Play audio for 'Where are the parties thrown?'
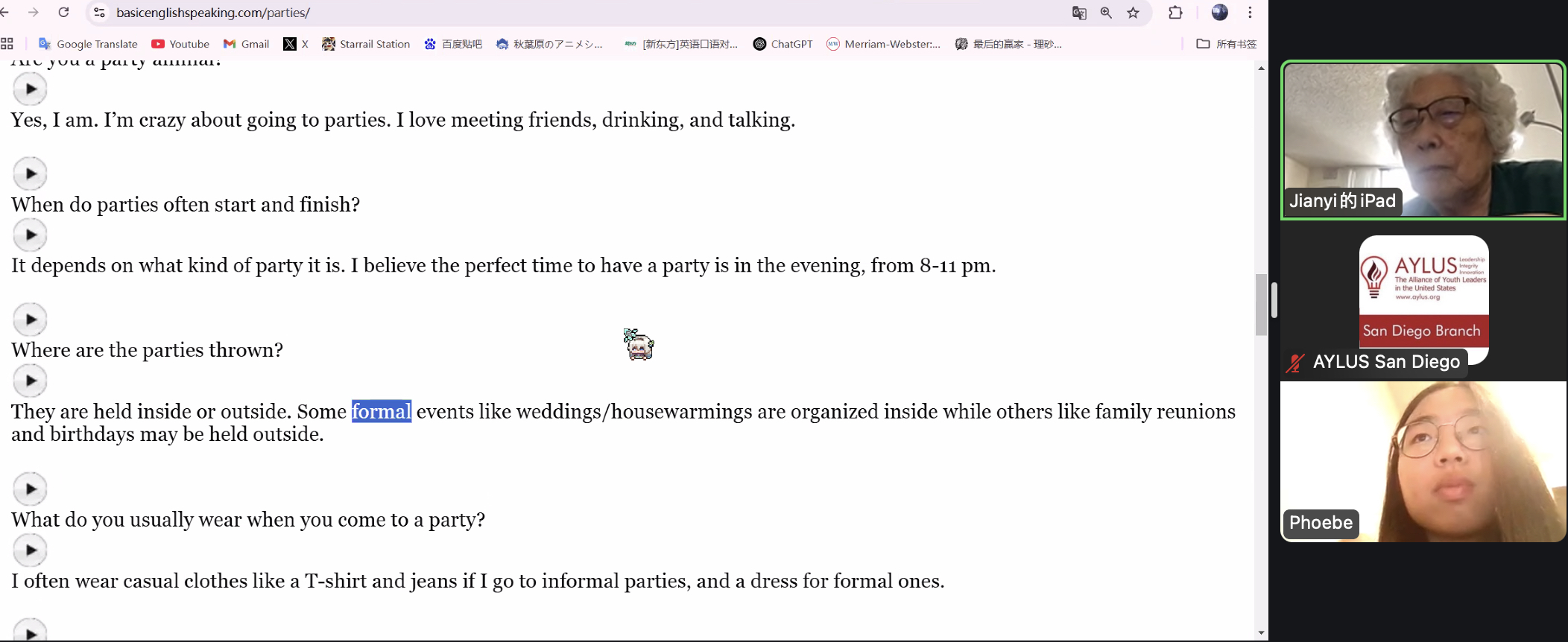The height and width of the screenshot is (642, 1568). (x=30, y=320)
